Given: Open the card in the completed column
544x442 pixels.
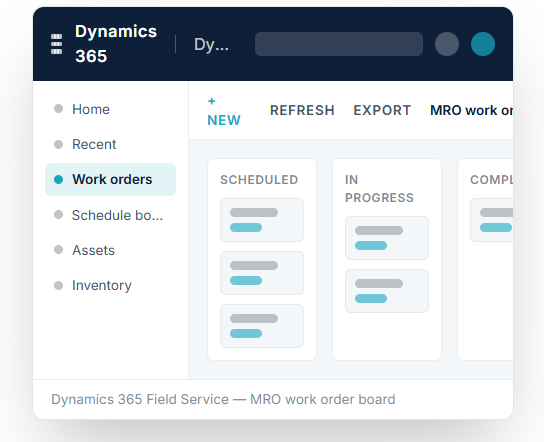Looking at the screenshot, I should [x=492, y=220].
